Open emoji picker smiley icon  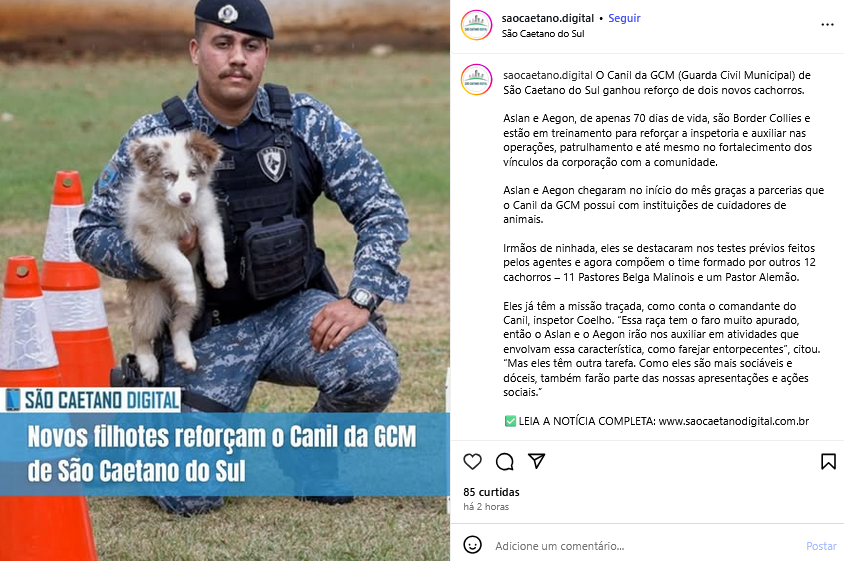tap(472, 545)
